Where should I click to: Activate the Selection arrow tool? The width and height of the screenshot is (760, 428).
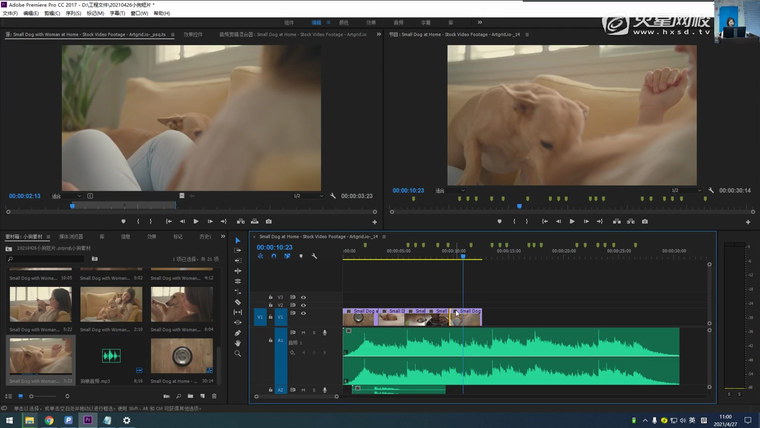(238, 240)
